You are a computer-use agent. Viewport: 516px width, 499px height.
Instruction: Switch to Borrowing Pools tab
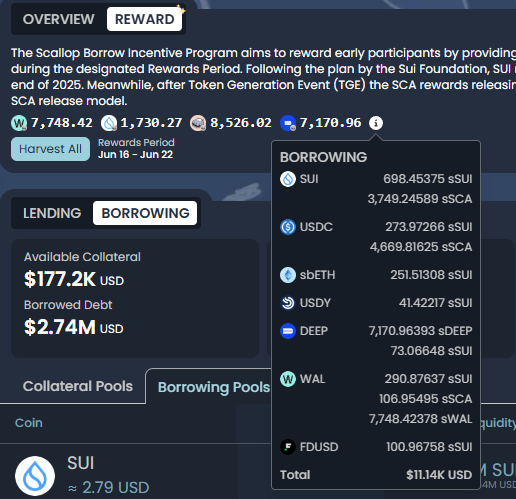214,387
